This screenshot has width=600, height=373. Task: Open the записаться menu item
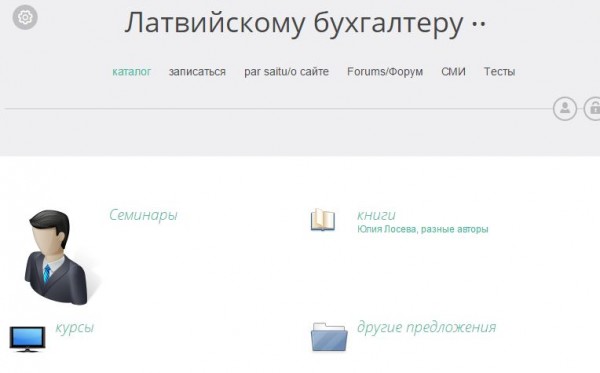click(x=197, y=72)
